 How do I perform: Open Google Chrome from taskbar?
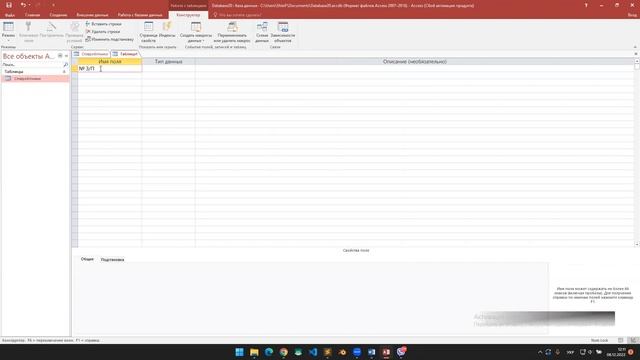[x=284, y=352]
